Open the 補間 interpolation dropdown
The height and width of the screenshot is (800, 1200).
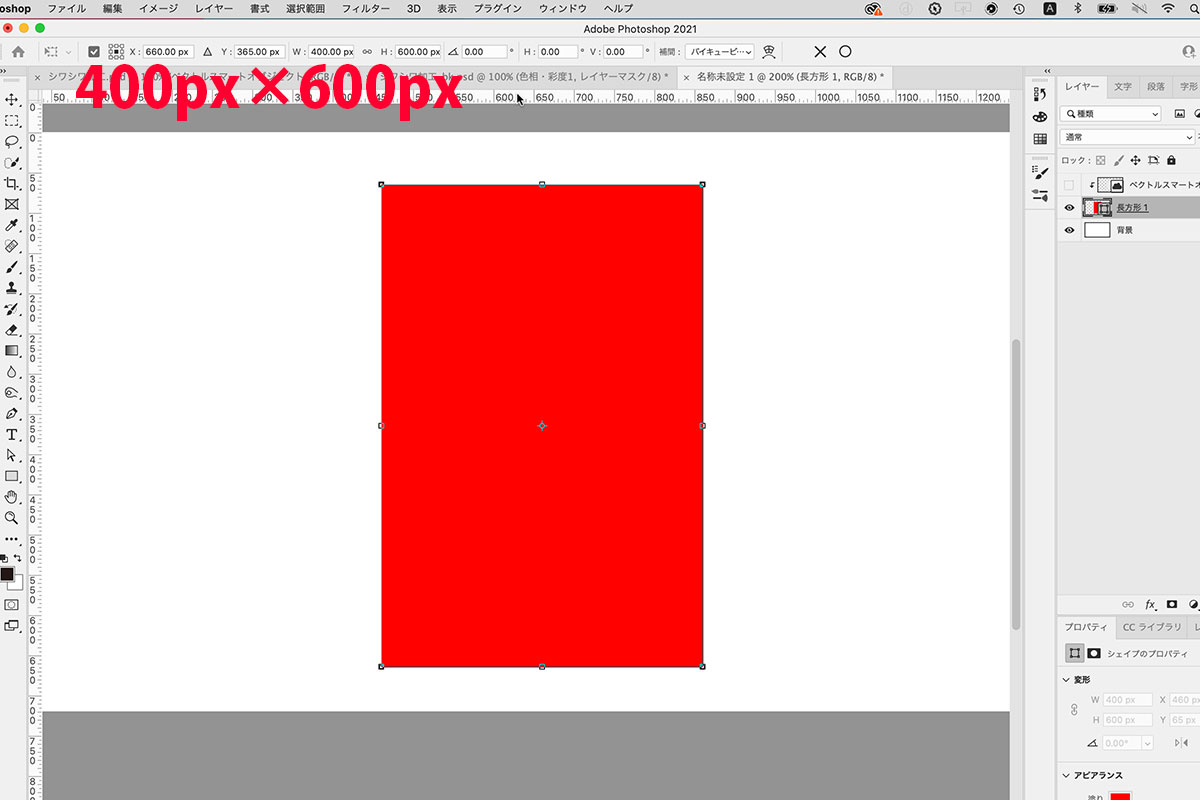[720, 52]
